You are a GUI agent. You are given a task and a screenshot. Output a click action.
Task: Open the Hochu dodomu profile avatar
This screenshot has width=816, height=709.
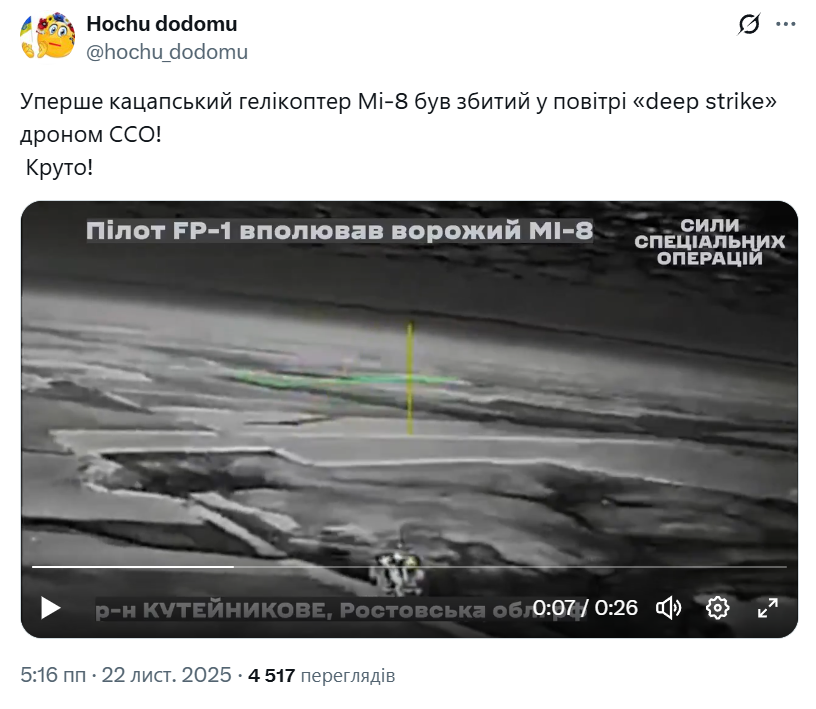pos(47,36)
